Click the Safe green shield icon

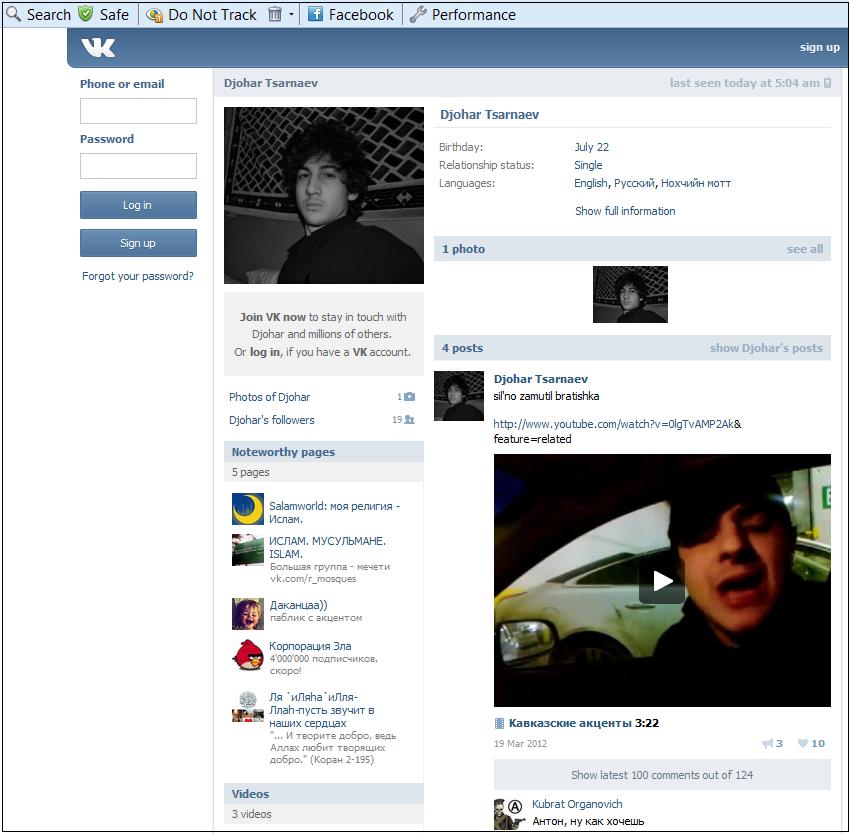pyautogui.click(x=86, y=14)
